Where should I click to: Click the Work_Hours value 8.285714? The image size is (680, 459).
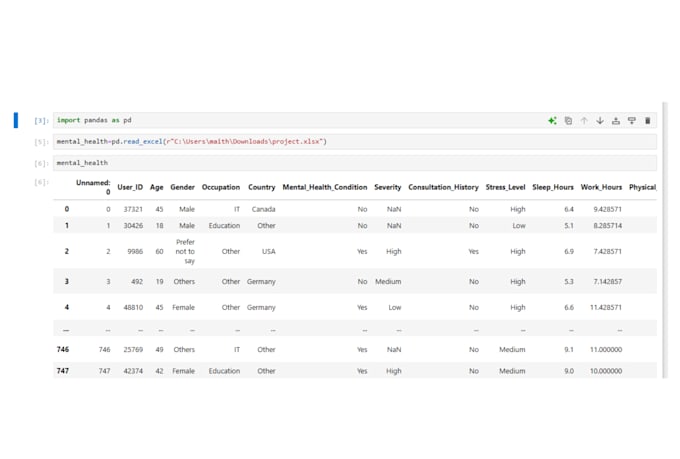[608, 226]
